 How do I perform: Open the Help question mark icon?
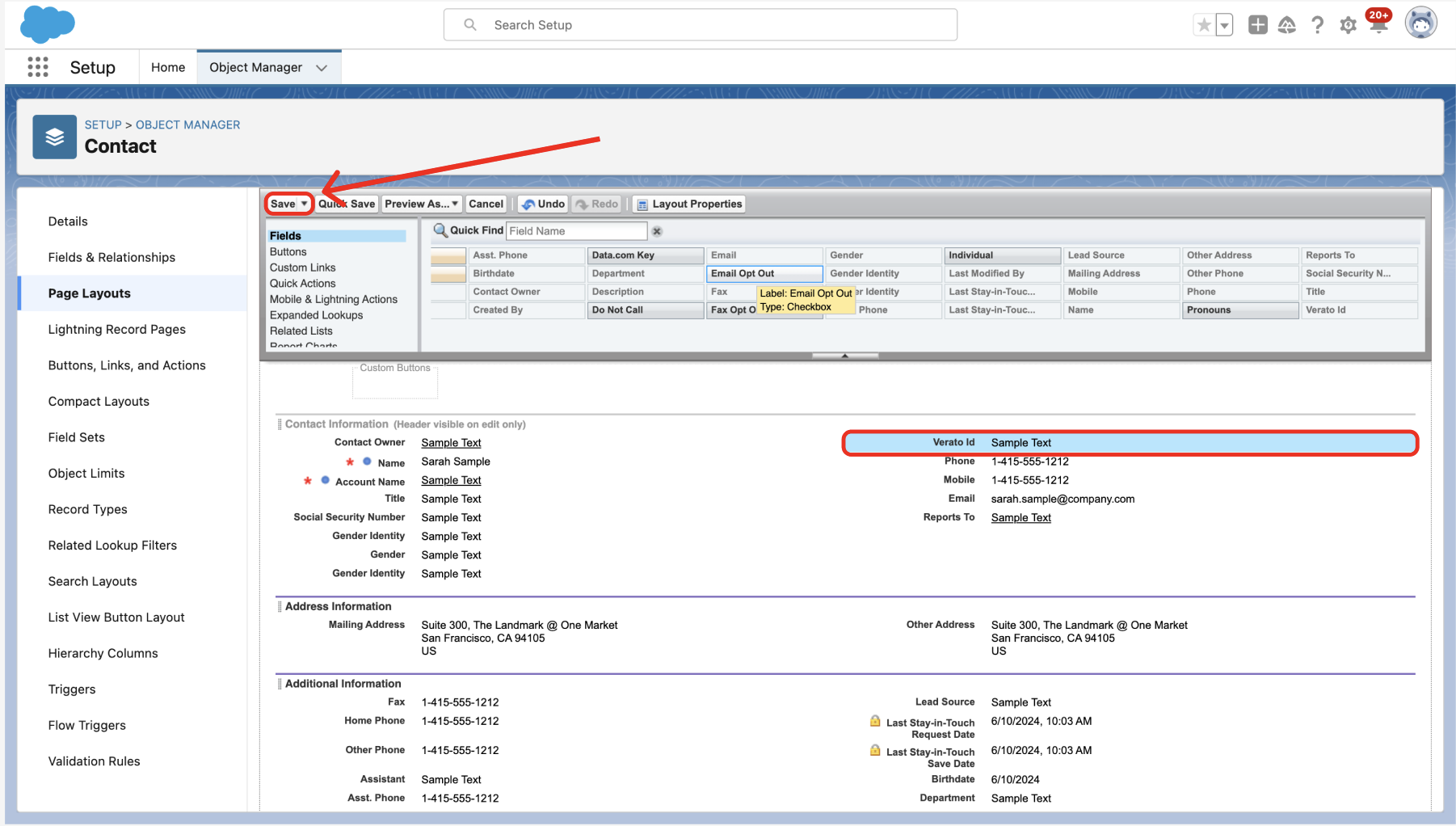click(x=1318, y=25)
